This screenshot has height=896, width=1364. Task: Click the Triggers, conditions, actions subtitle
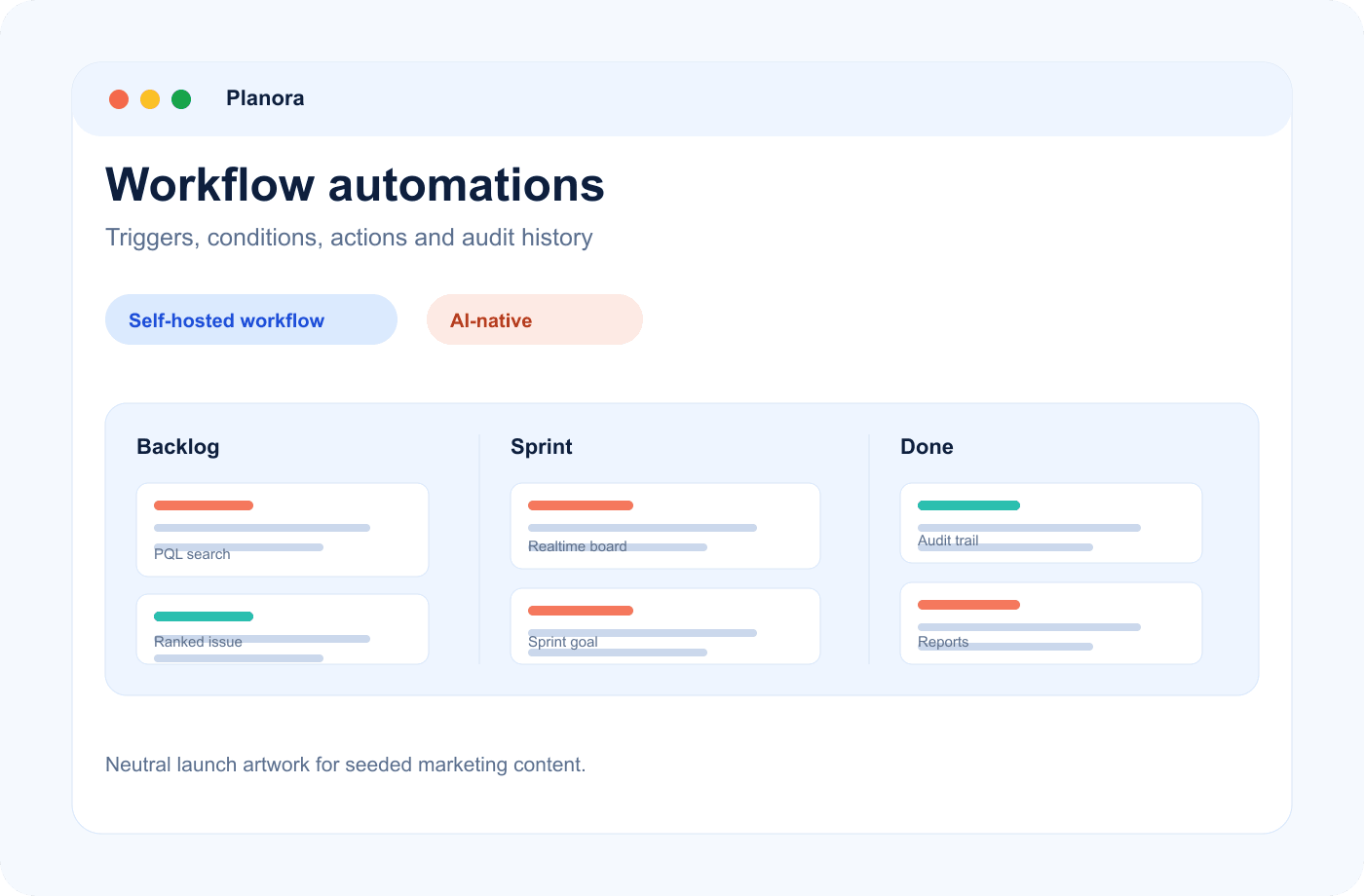click(349, 238)
